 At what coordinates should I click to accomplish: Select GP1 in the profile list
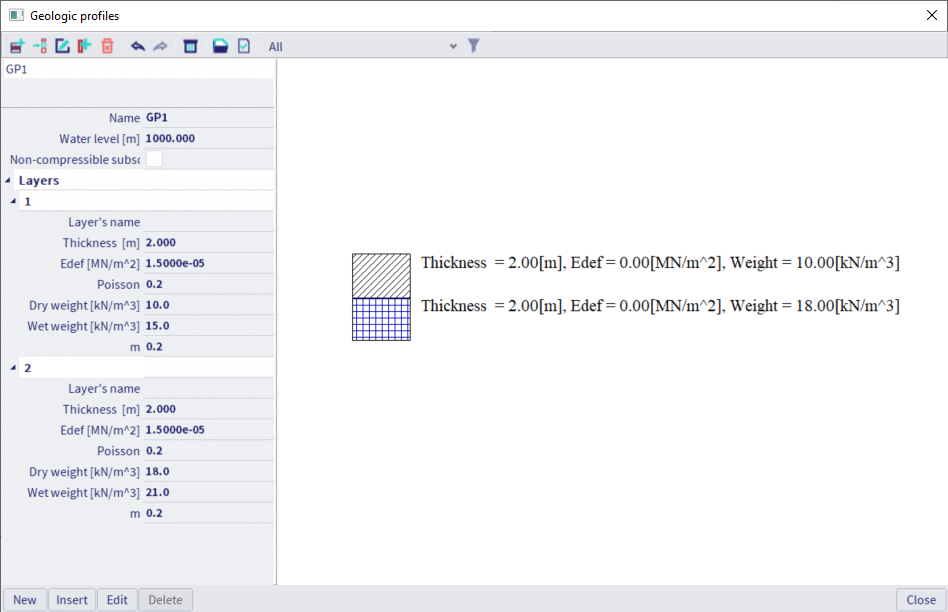point(18,69)
